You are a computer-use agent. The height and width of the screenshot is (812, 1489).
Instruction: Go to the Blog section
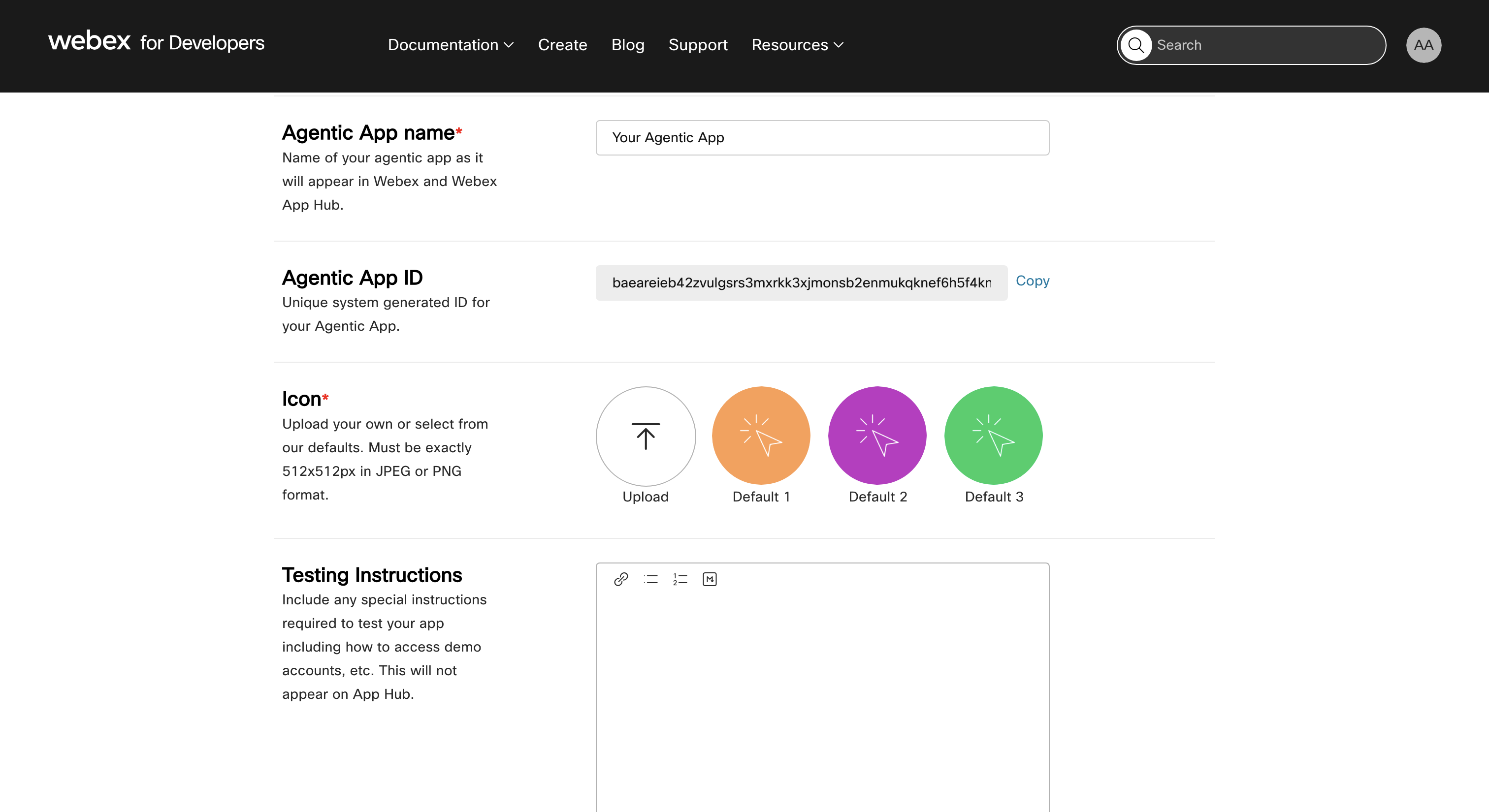[628, 44]
